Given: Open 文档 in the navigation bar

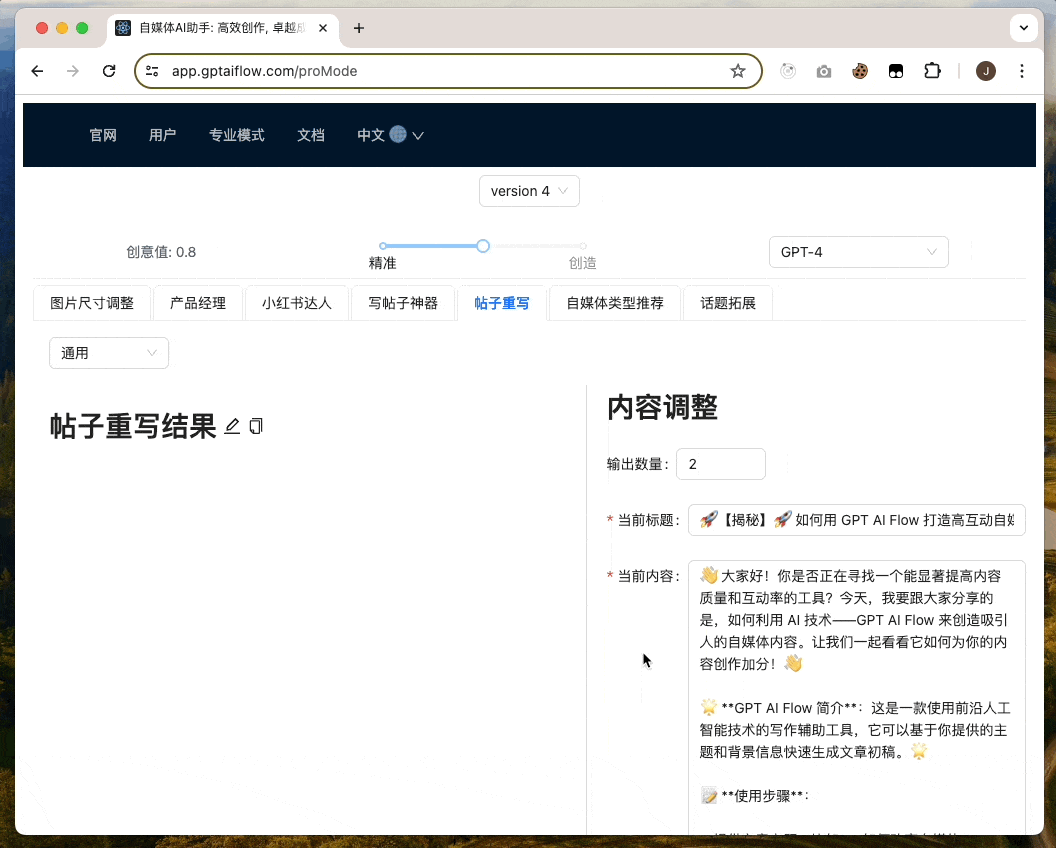Looking at the screenshot, I should 311,135.
